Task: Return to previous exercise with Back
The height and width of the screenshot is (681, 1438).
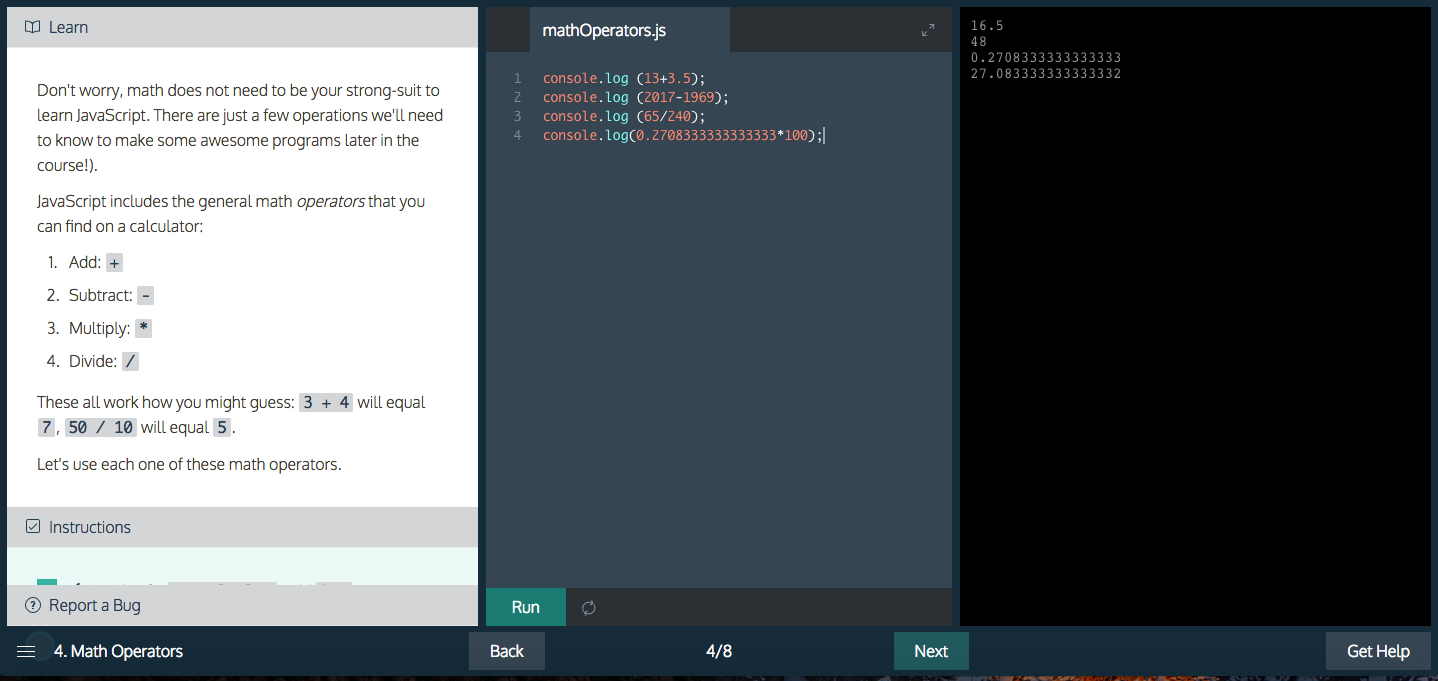Action: pyautogui.click(x=507, y=651)
